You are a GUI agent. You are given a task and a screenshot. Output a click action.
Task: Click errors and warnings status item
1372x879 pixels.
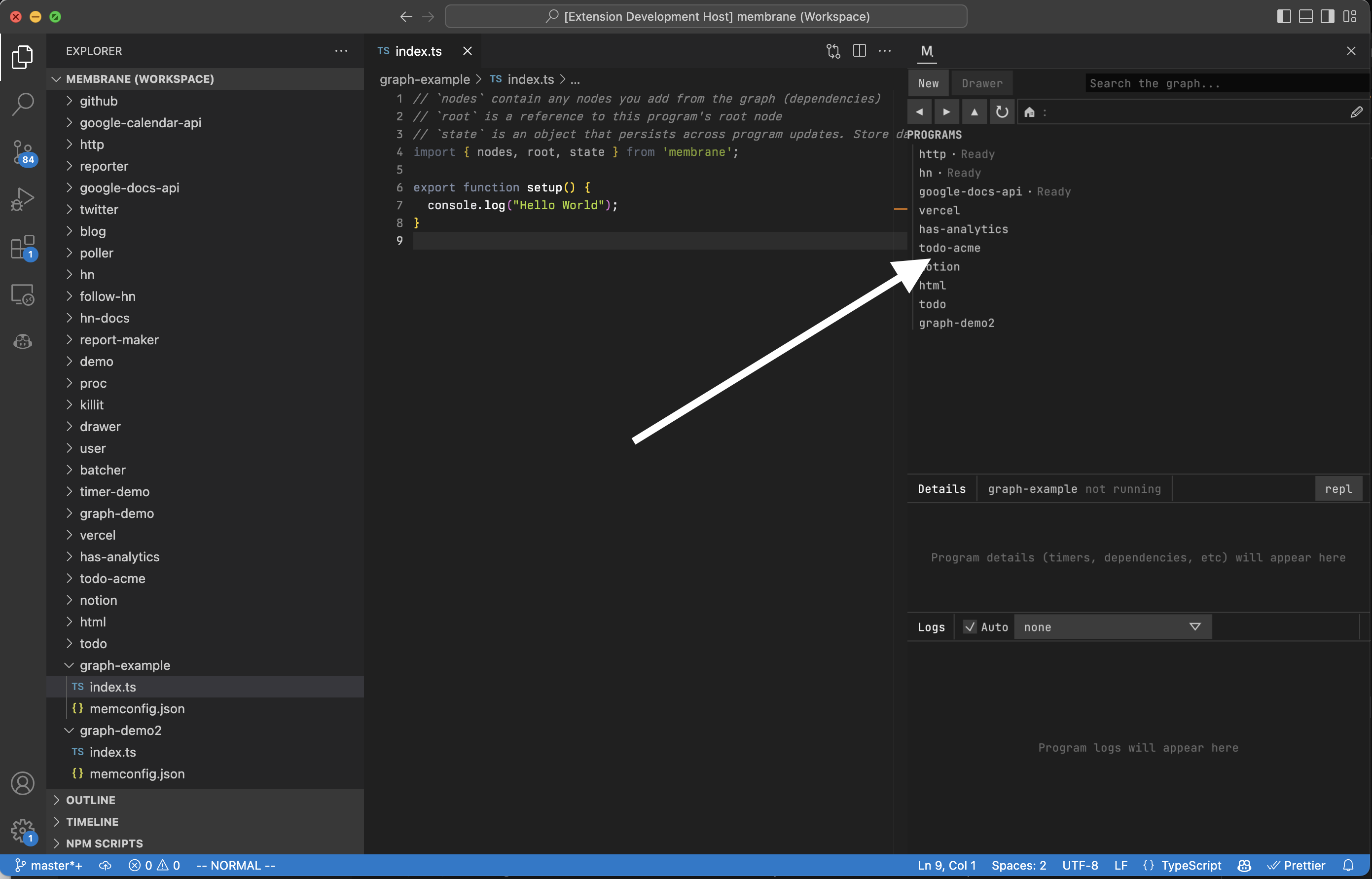point(154,865)
